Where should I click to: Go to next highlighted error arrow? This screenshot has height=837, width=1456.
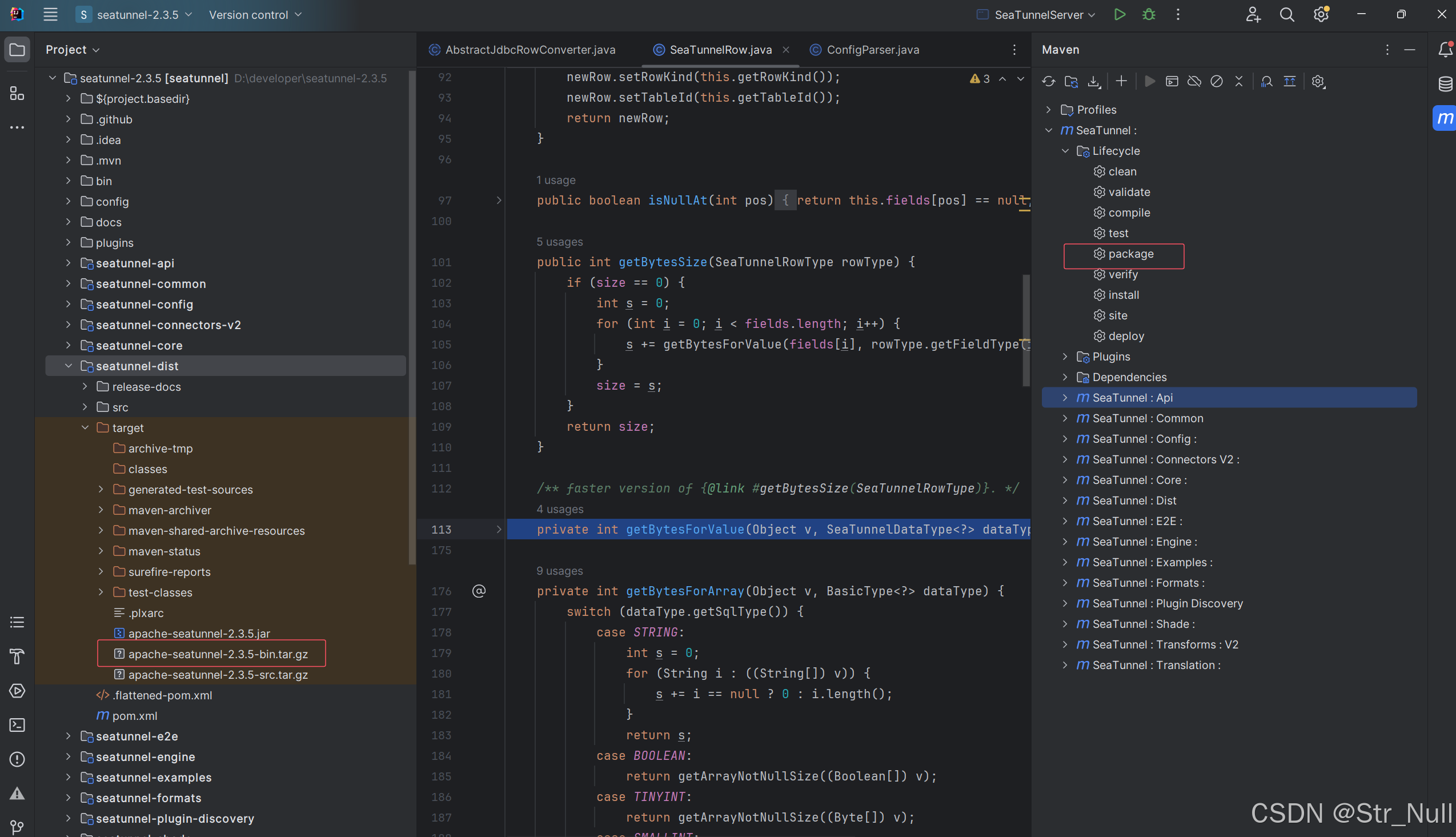1021,79
